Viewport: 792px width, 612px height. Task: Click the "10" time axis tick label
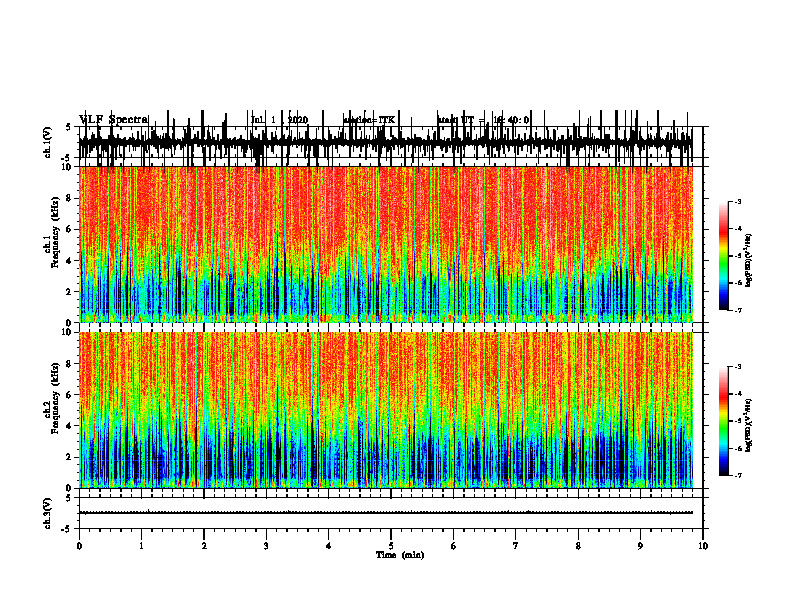click(x=703, y=546)
